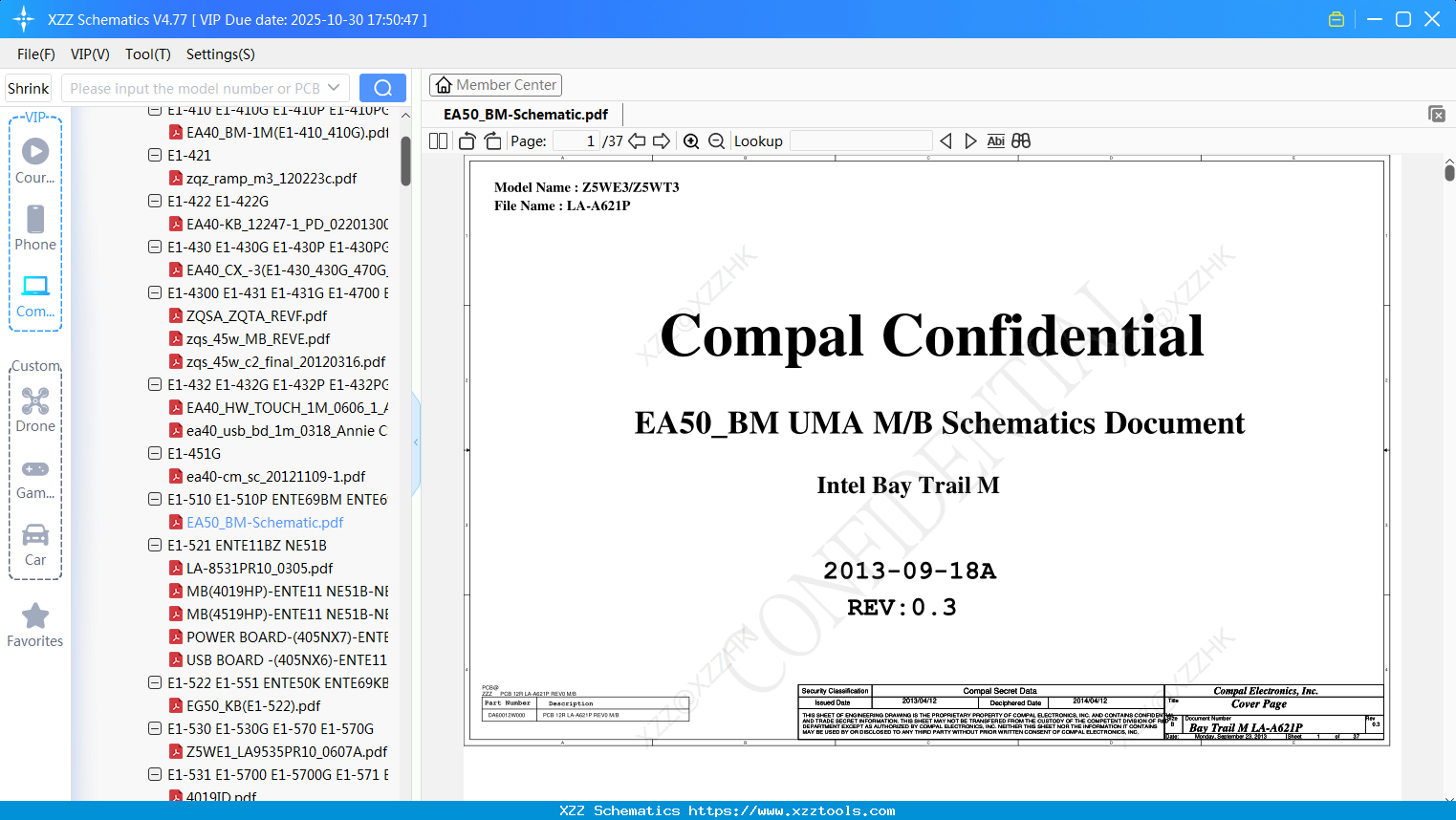1456x820 pixels.
Task: Open the model number dropdown arrow
Action: (334, 88)
